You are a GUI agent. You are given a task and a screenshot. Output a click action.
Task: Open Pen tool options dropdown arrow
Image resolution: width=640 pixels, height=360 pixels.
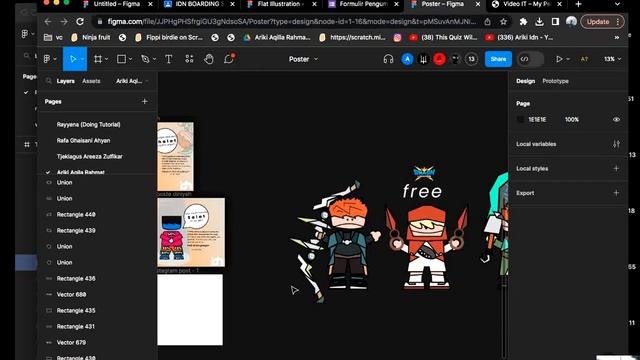(x=154, y=60)
